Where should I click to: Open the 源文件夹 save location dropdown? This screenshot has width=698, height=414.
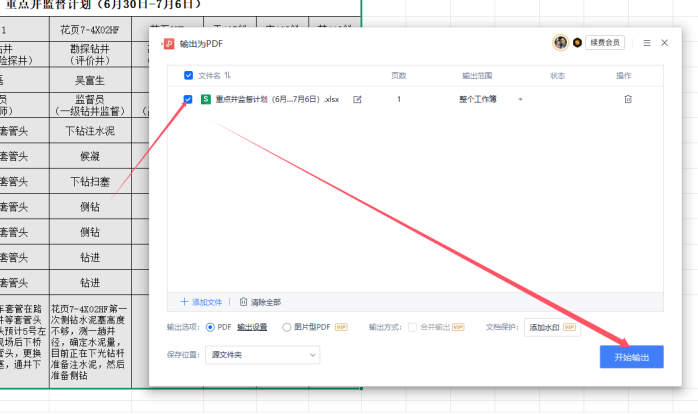pyautogui.click(x=263, y=354)
